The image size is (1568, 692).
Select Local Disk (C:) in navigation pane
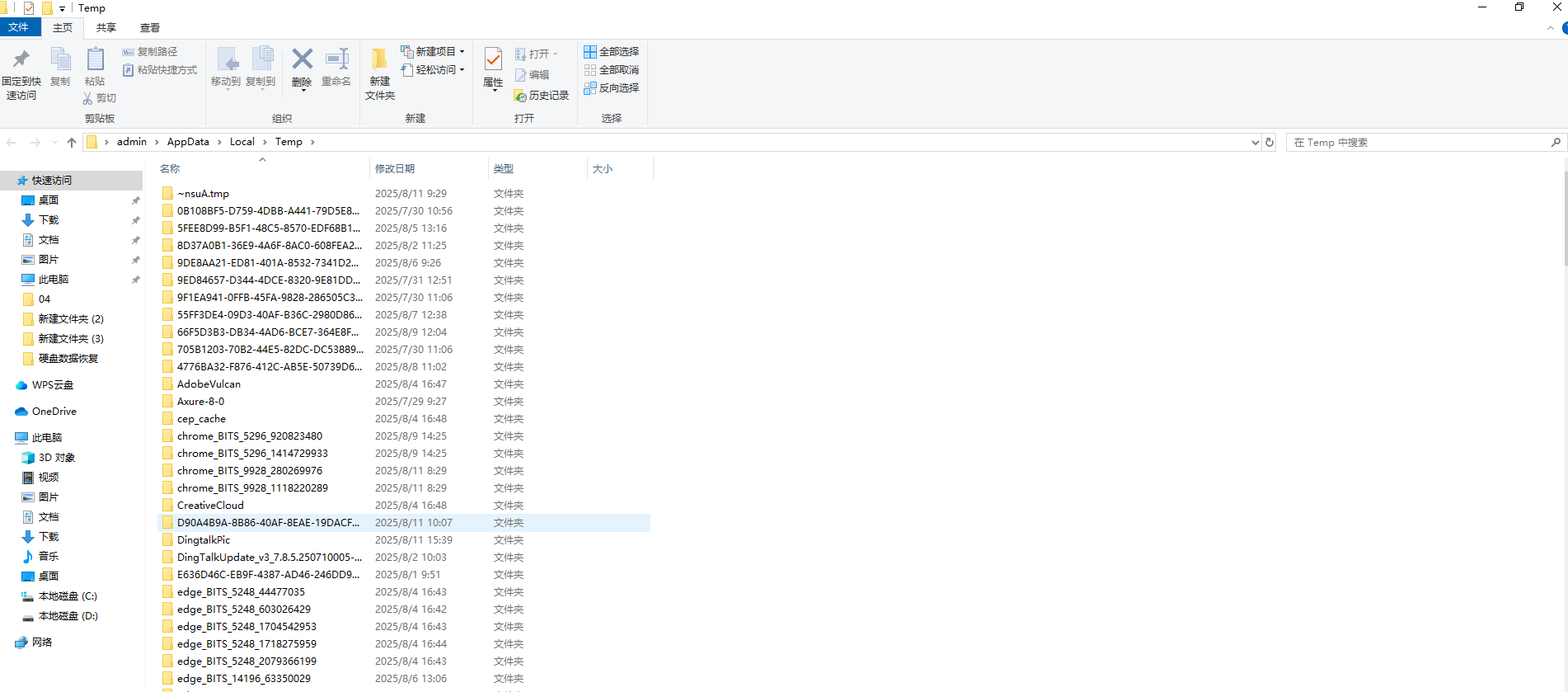68,596
